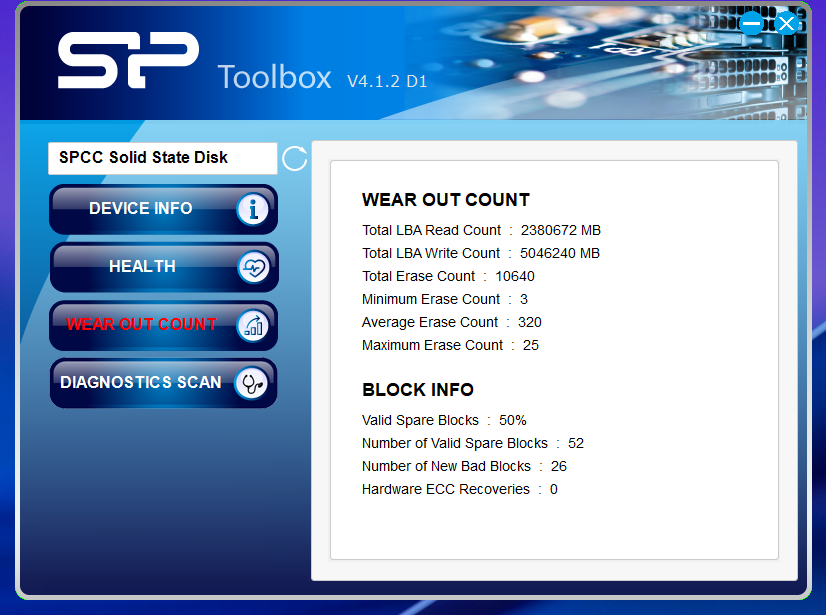Click the Number of New Bad Blocks line
The image size is (826, 615).
click(x=464, y=466)
